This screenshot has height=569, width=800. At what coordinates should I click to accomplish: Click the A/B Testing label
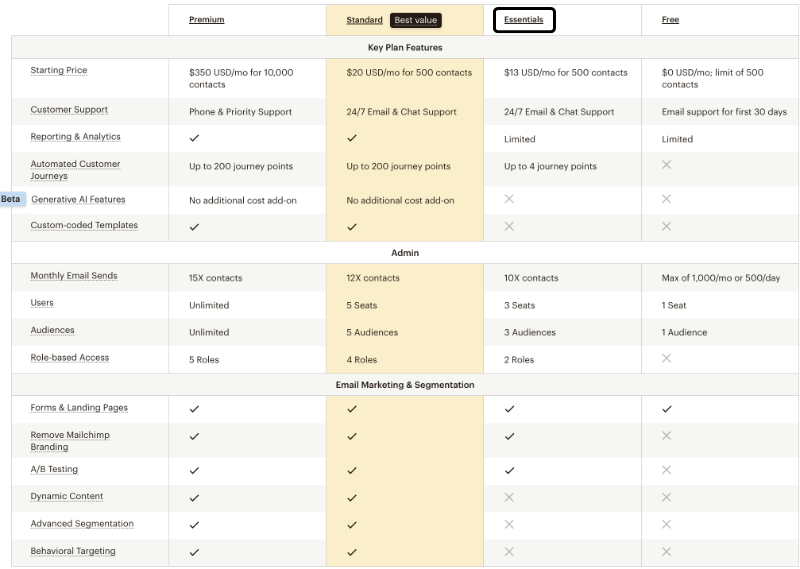[54, 469]
